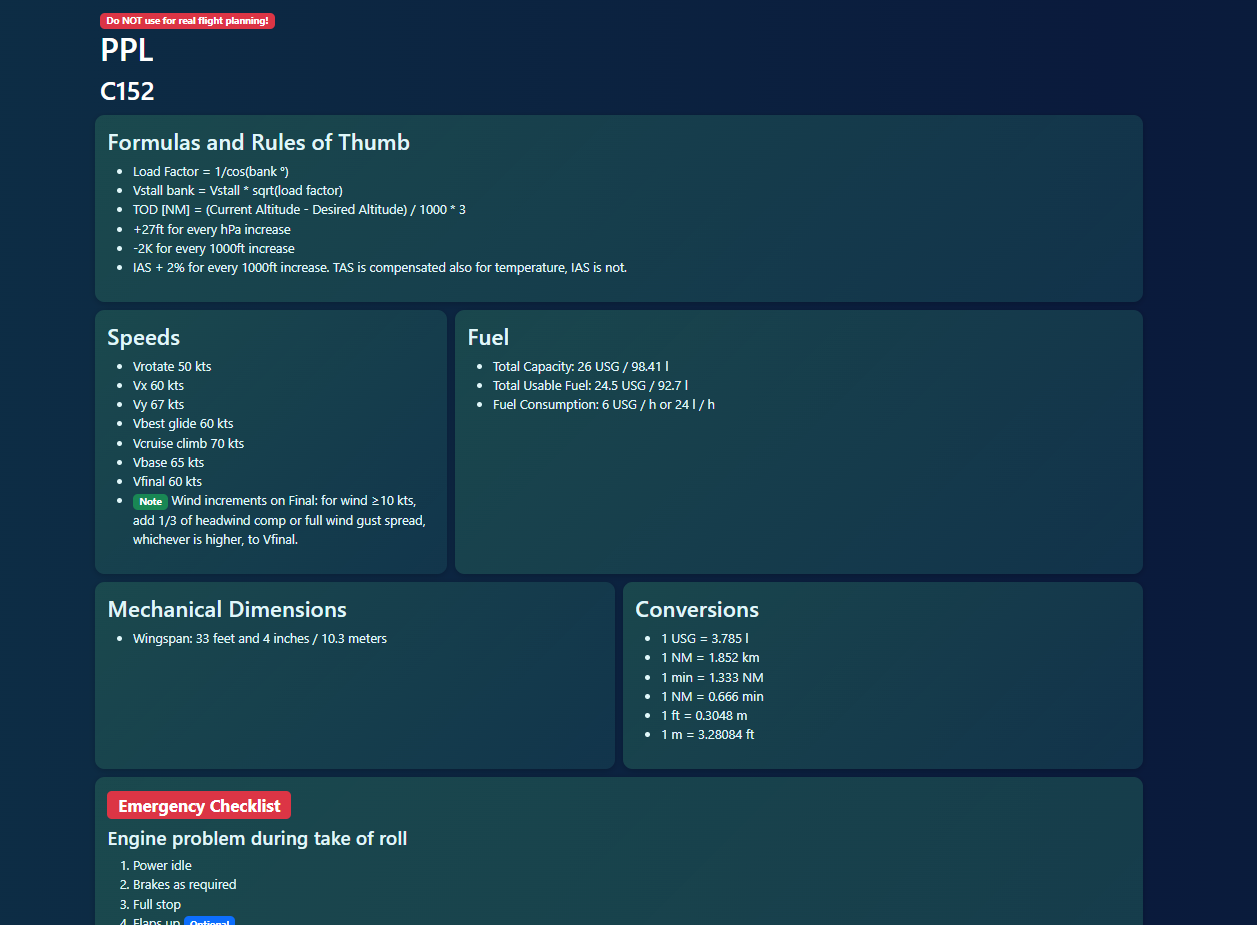The image size is (1257, 925).
Task: Click the TOD [NM] formula list item
Action: pyautogui.click(x=299, y=210)
